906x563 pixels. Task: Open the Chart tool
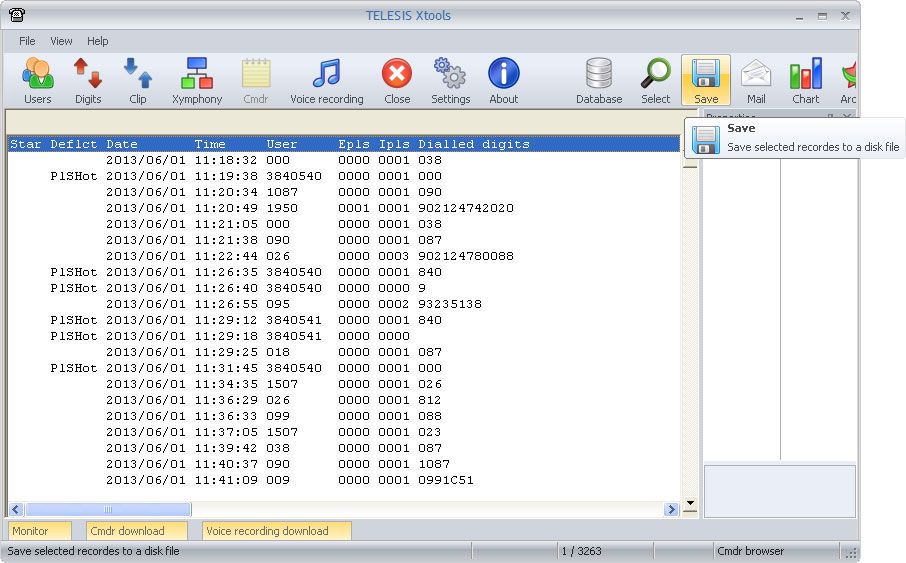805,80
